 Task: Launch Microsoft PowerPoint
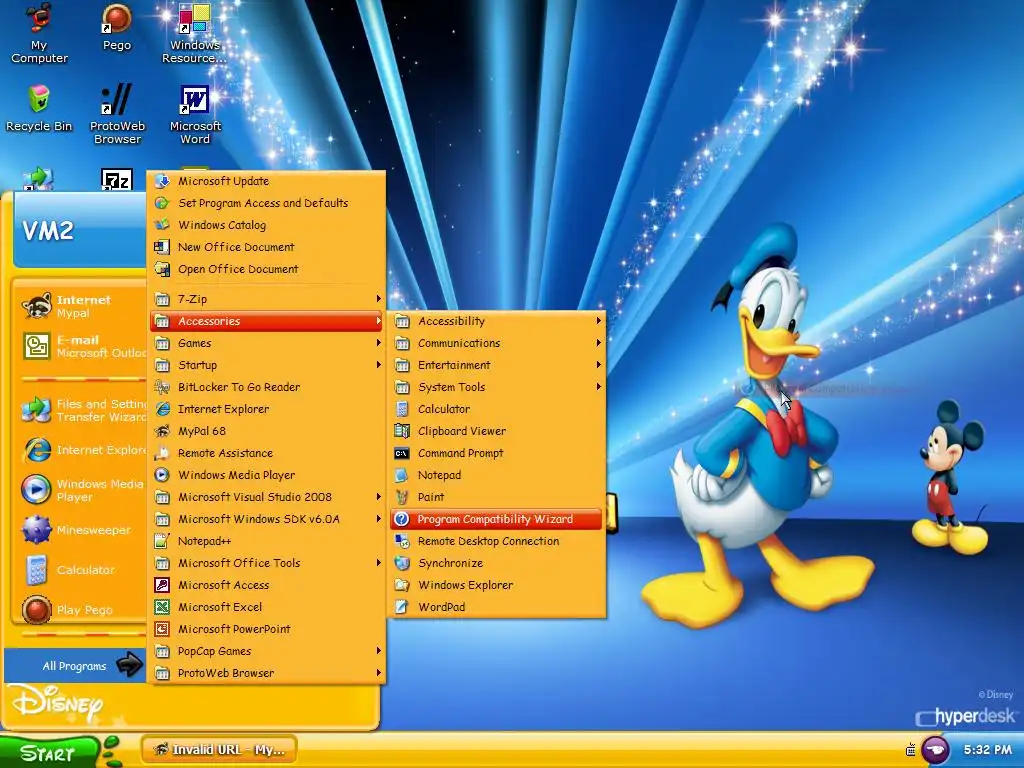coord(266,629)
